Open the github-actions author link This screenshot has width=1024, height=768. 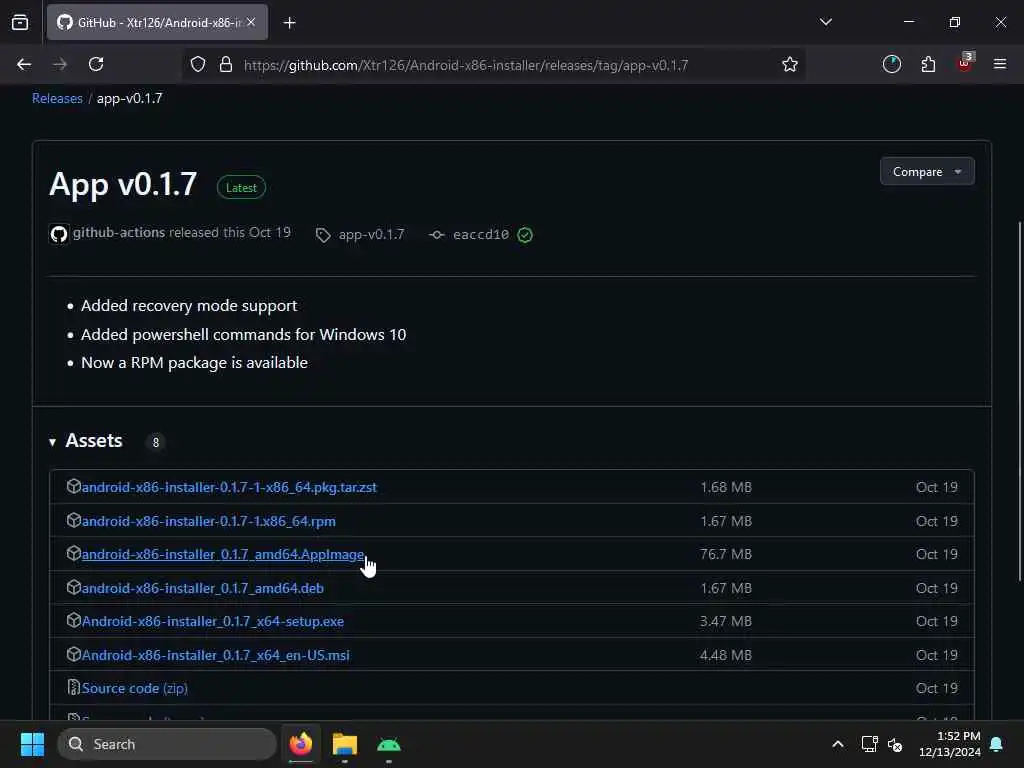click(x=119, y=232)
